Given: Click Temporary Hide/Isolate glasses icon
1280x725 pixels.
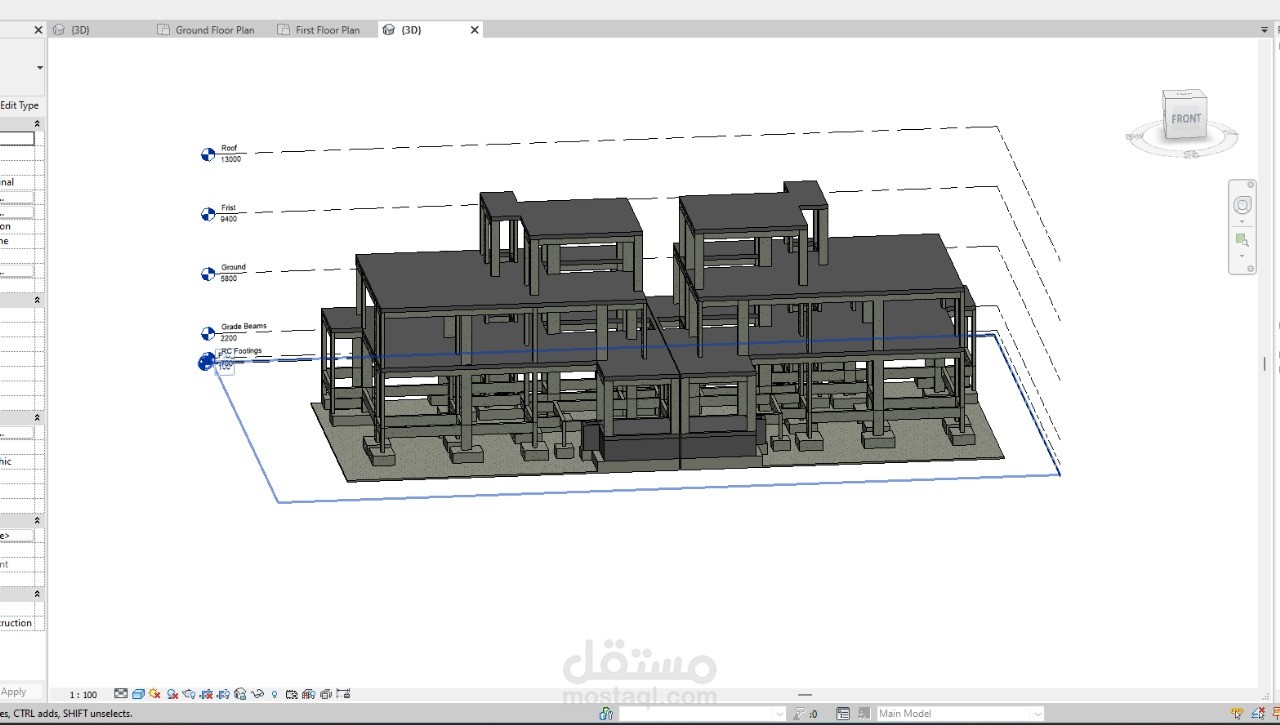Looking at the screenshot, I should pyautogui.click(x=257, y=694).
